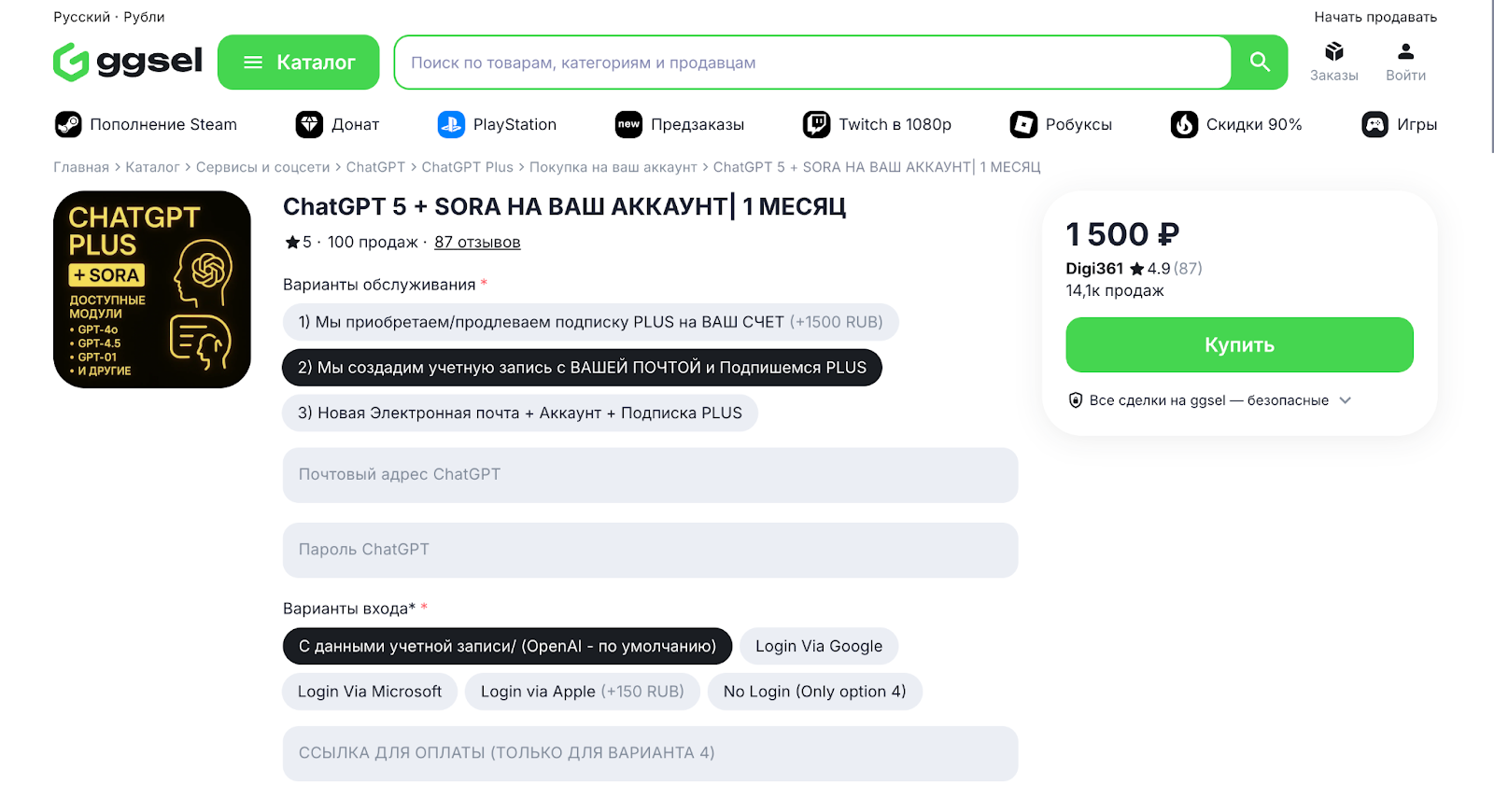Screen dimensions: 1494x812
Task: Open the Каталог menu
Action: click(299, 63)
